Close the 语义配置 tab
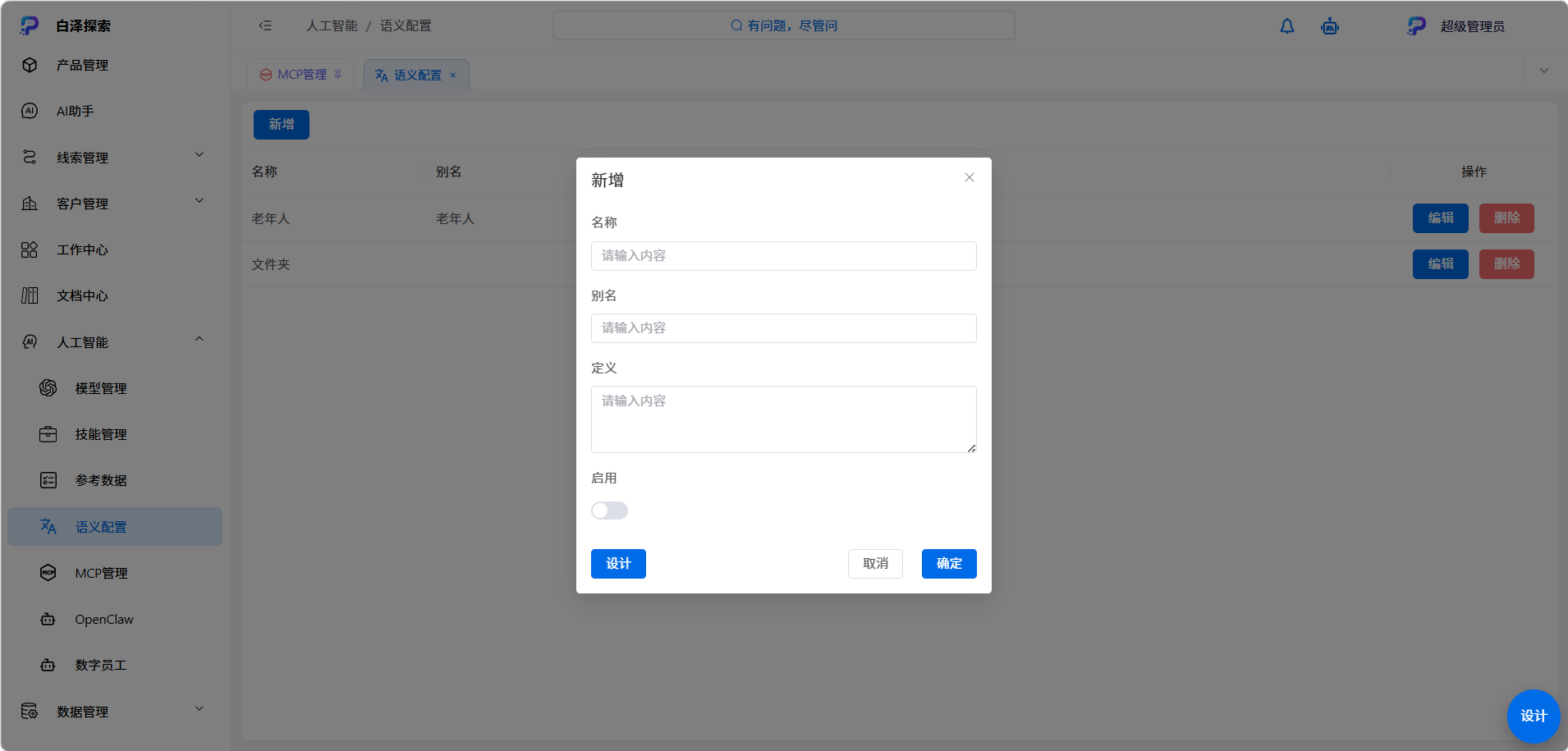Screen dimensions: 1568x751 click(453, 76)
